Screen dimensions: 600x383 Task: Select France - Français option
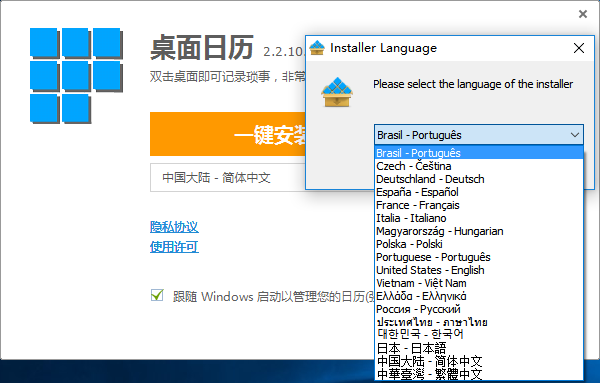[x=479, y=205]
